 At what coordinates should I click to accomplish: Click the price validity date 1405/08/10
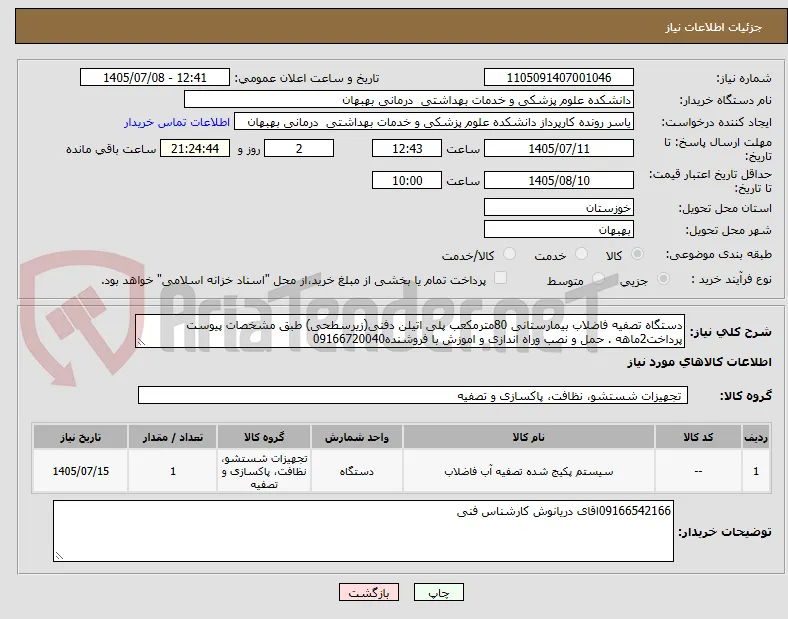tap(559, 180)
